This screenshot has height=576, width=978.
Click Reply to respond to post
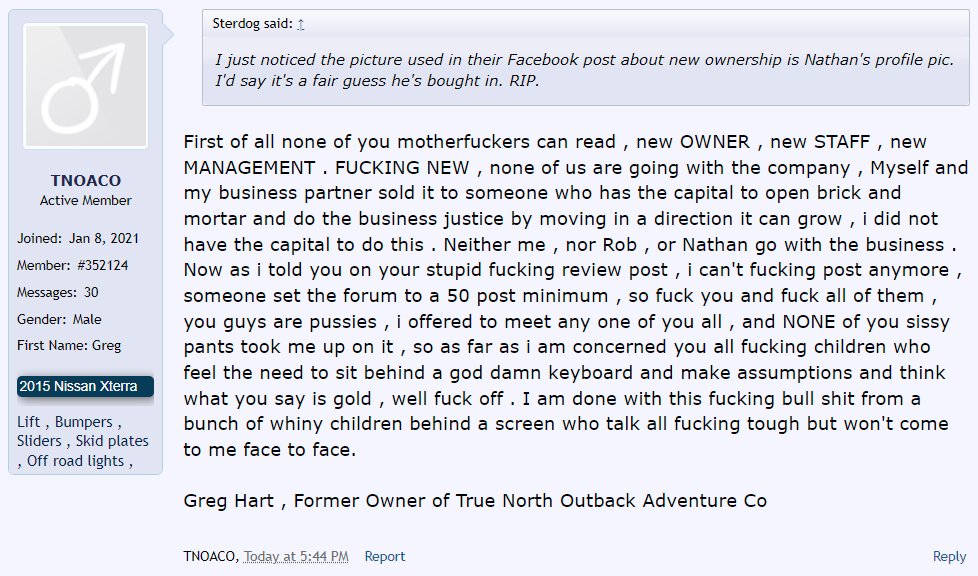949,556
